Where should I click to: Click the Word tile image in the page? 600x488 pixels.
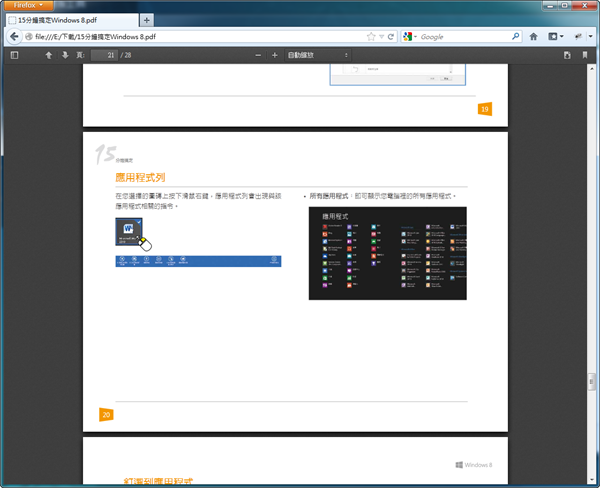tap(129, 232)
